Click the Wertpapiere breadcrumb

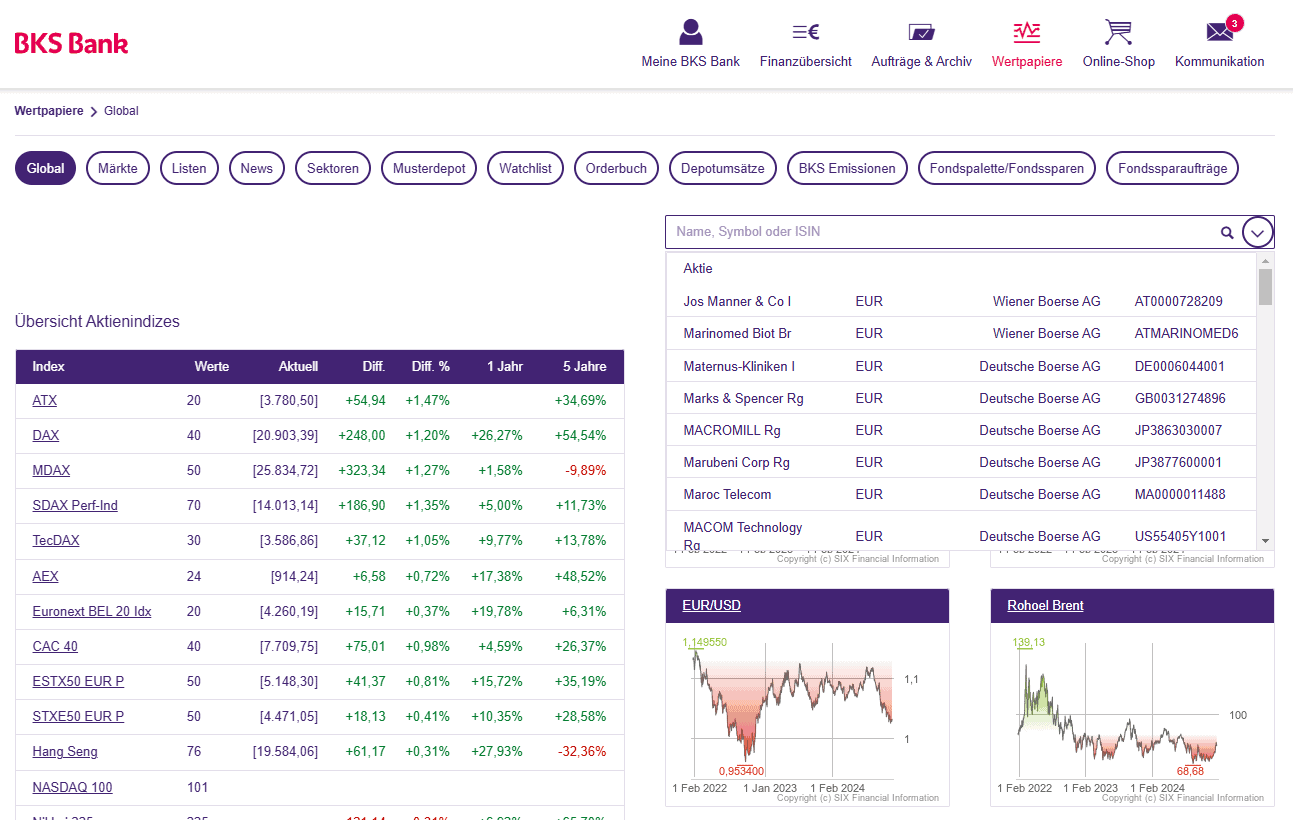point(49,111)
